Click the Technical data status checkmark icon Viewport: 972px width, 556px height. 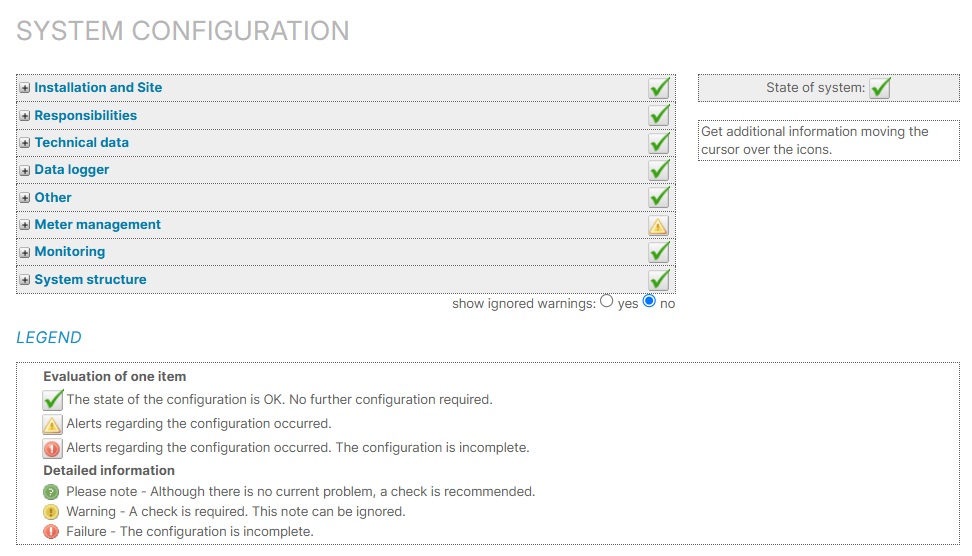pyautogui.click(x=658, y=143)
